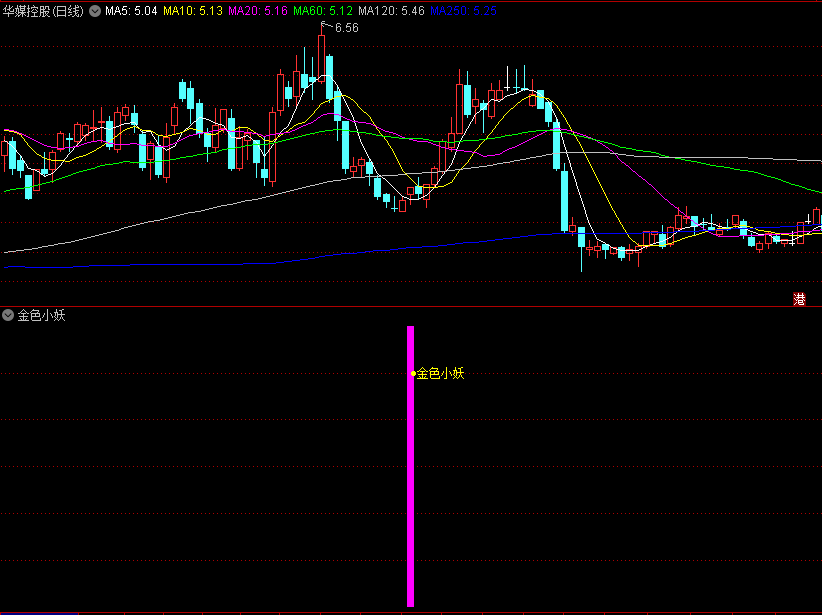Select the MA250: 5.25 indicator label

click(x=463, y=11)
